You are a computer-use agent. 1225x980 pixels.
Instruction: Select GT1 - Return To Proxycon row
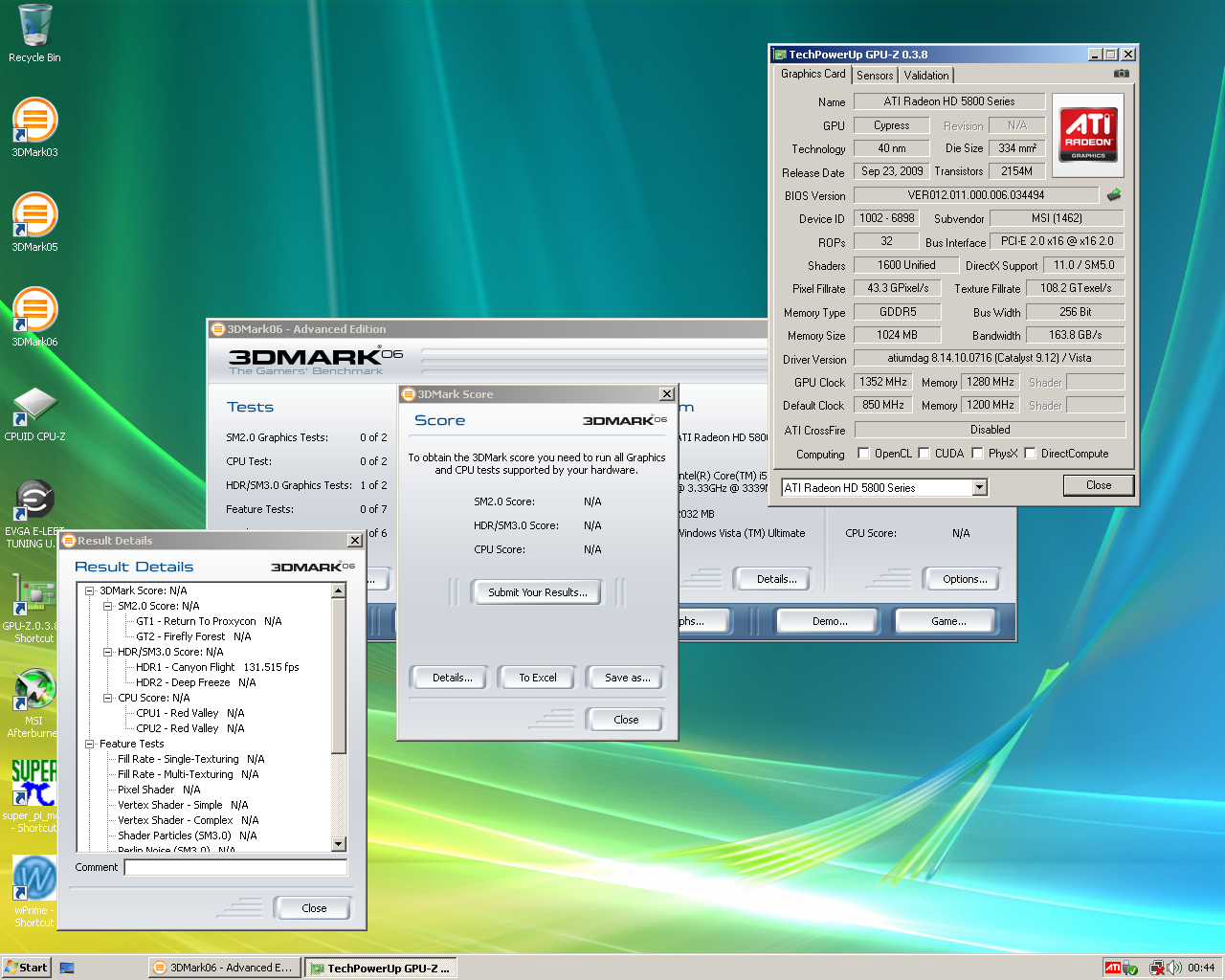pyautogui.click(x=209, y=621)
